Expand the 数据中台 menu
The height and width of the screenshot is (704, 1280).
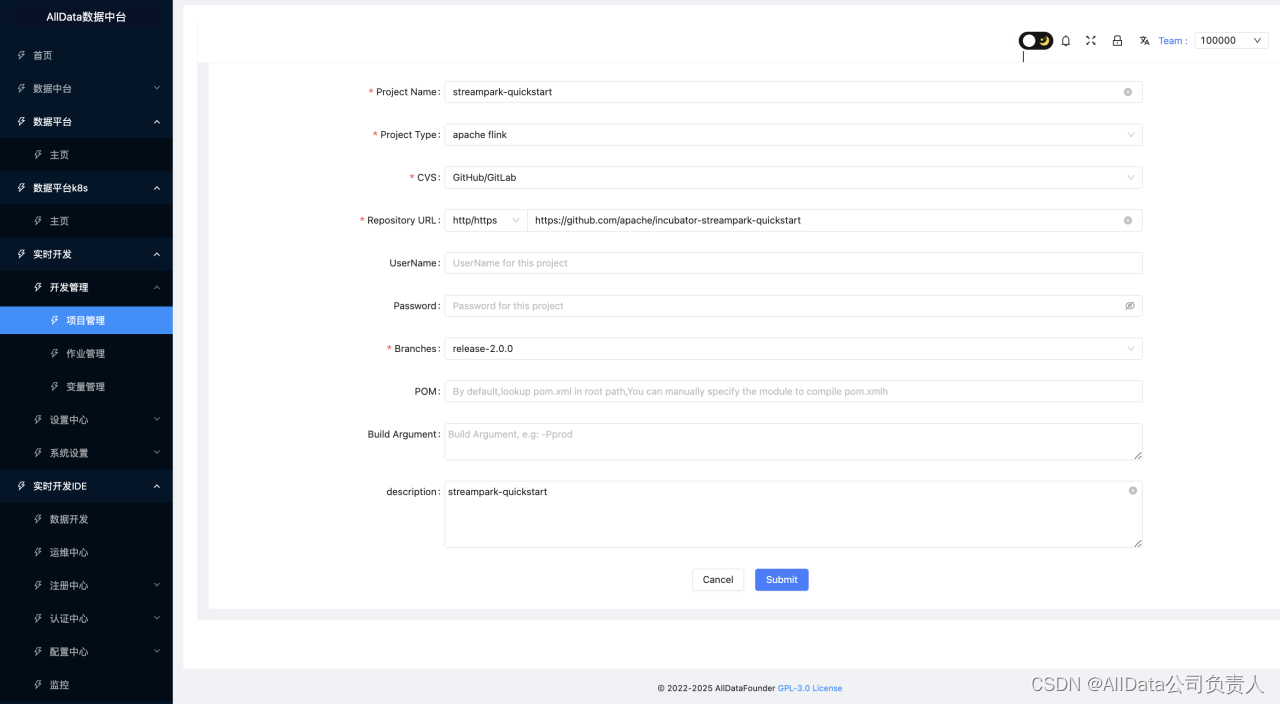point(86,89)
